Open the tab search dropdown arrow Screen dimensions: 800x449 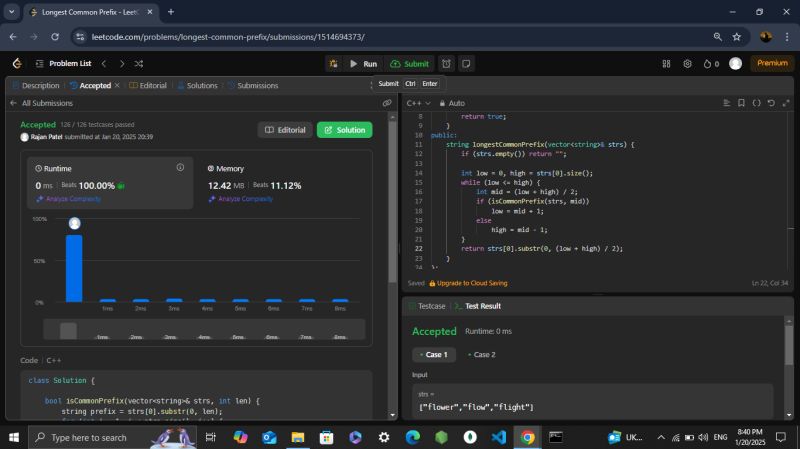11,12
